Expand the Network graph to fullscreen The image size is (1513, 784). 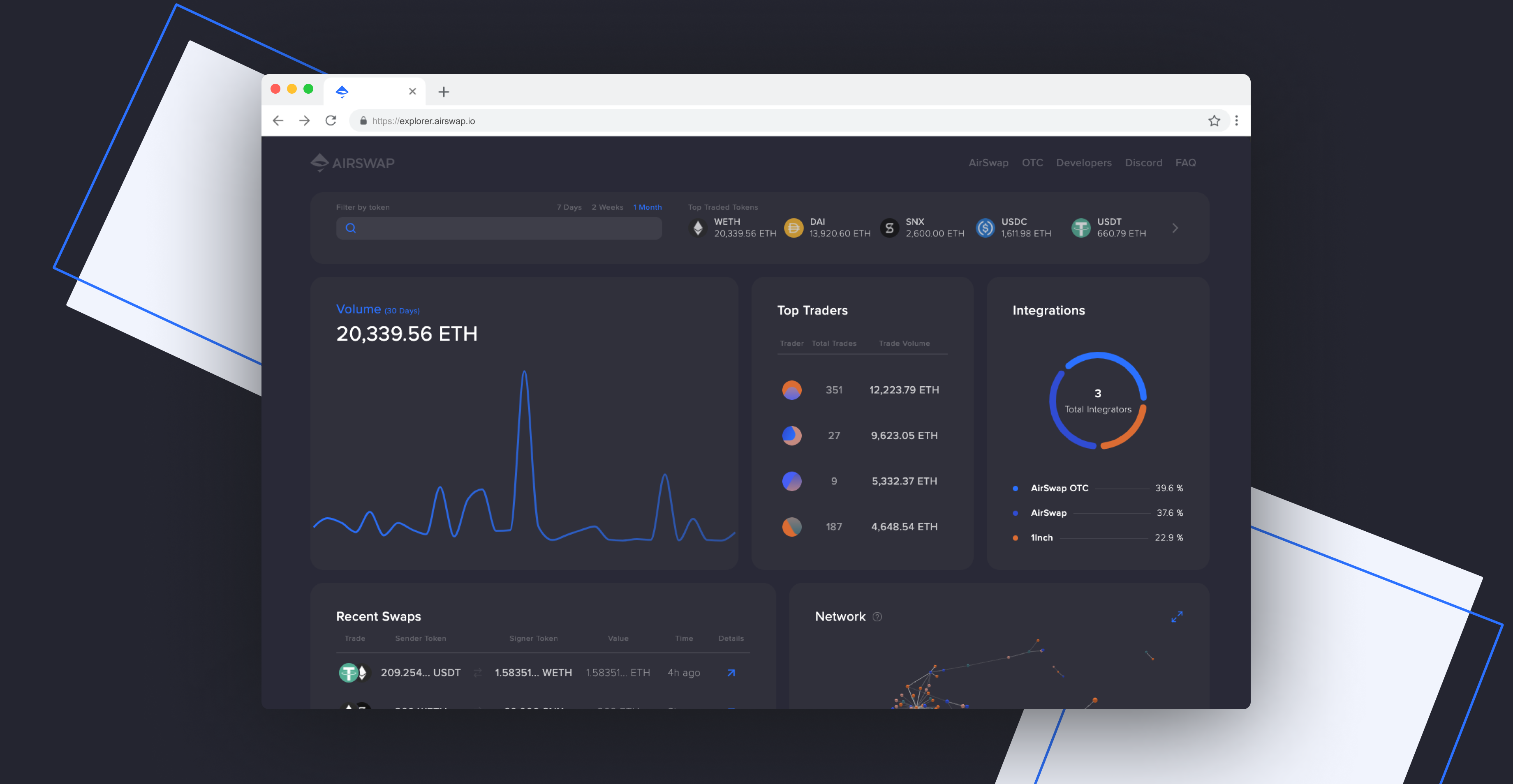tap(1176, 617)
